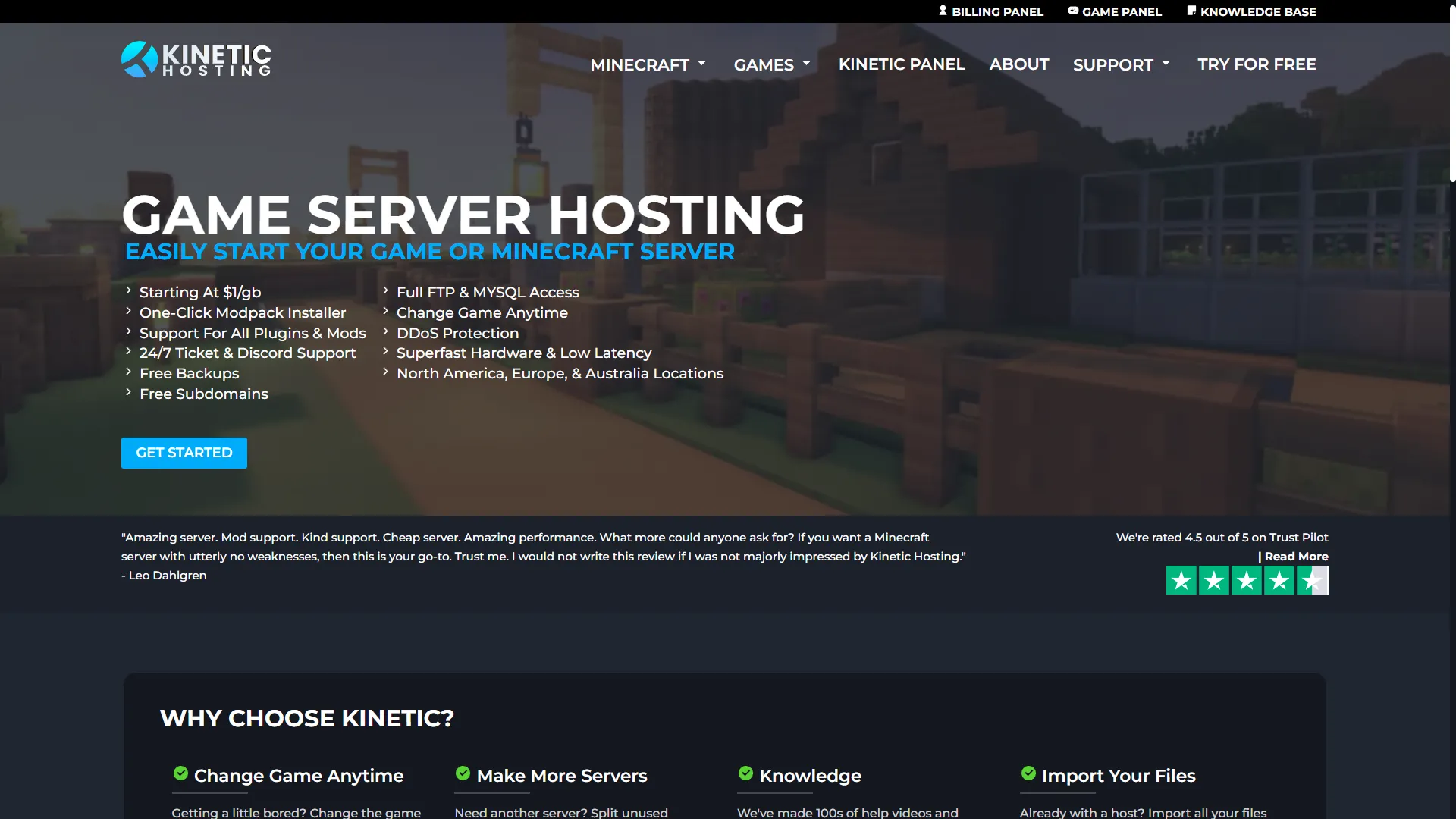Open the Kinetic Panel menu item
This screenshot has height=819, width=1456.
pyautogui.click(x=902, y=64)
